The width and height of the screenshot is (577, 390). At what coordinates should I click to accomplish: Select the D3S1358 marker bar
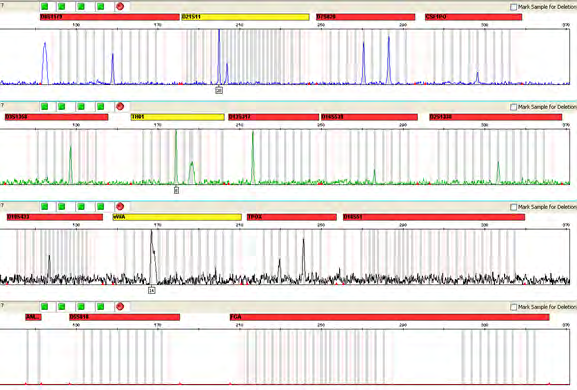point(56,117)
